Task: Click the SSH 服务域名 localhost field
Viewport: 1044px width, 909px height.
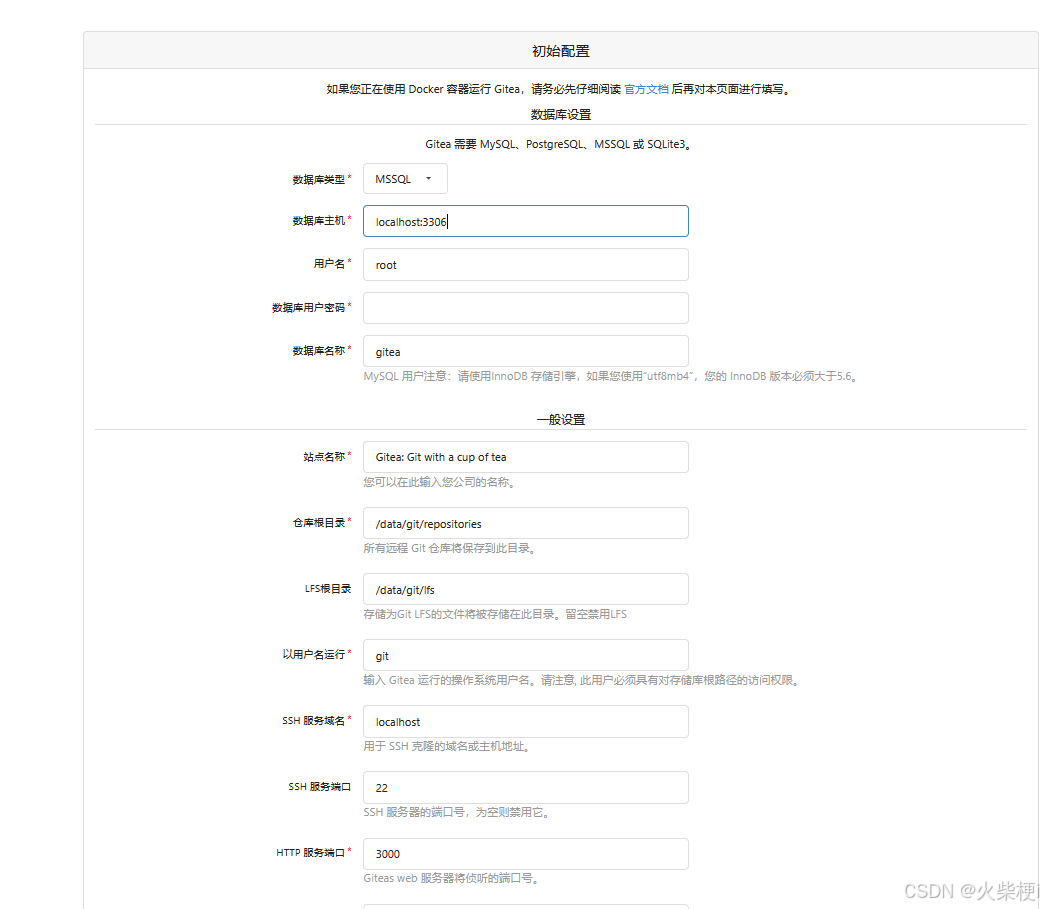Action: click(x=525, y=722)
